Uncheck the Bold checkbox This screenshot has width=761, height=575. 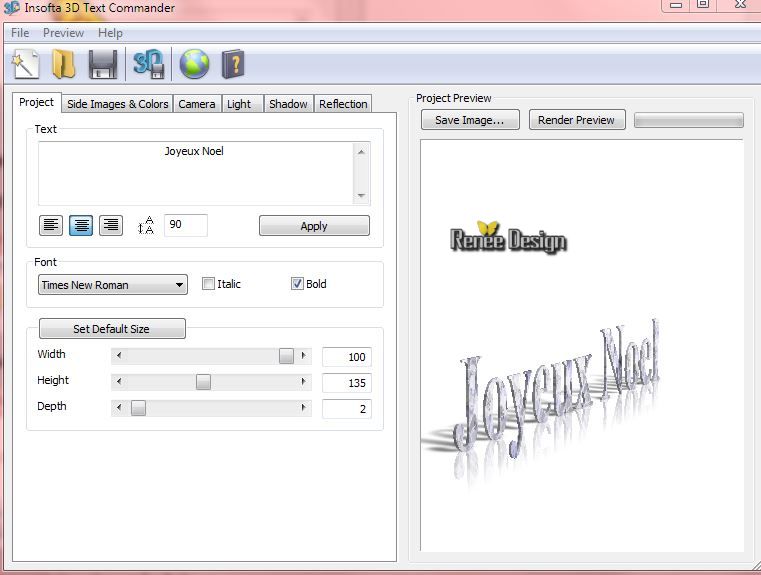coord(297,284)
